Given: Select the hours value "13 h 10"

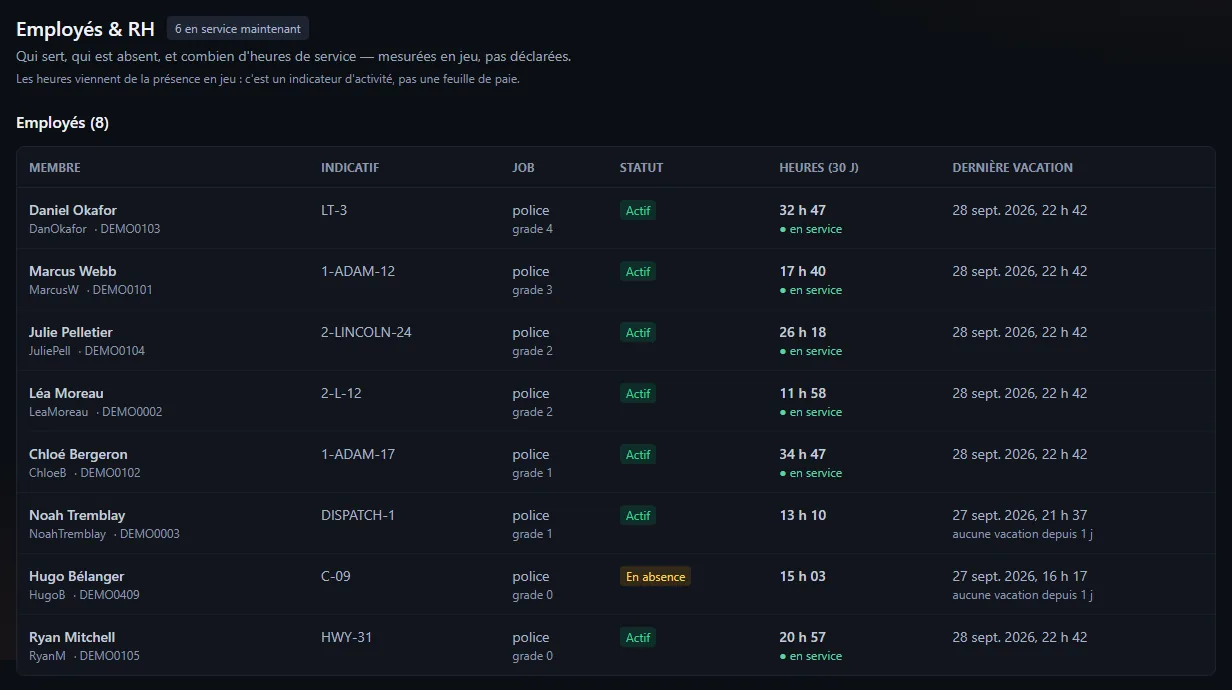Looking at the screenshot, I should click(x=803, y=515).
